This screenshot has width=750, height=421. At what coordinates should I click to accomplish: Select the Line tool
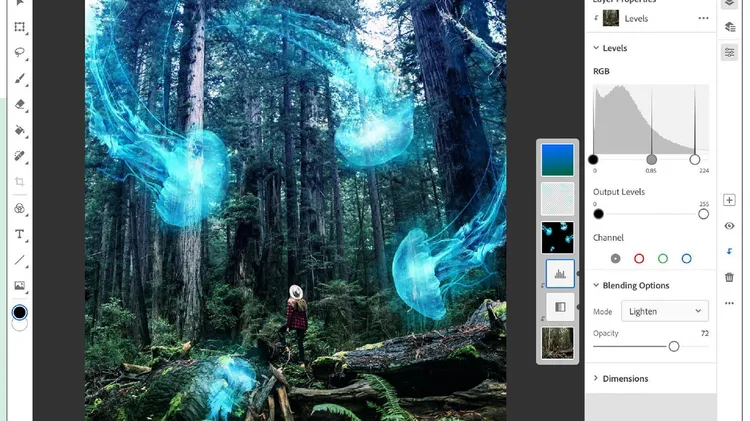pyautogui.click(x=20, y=260)
